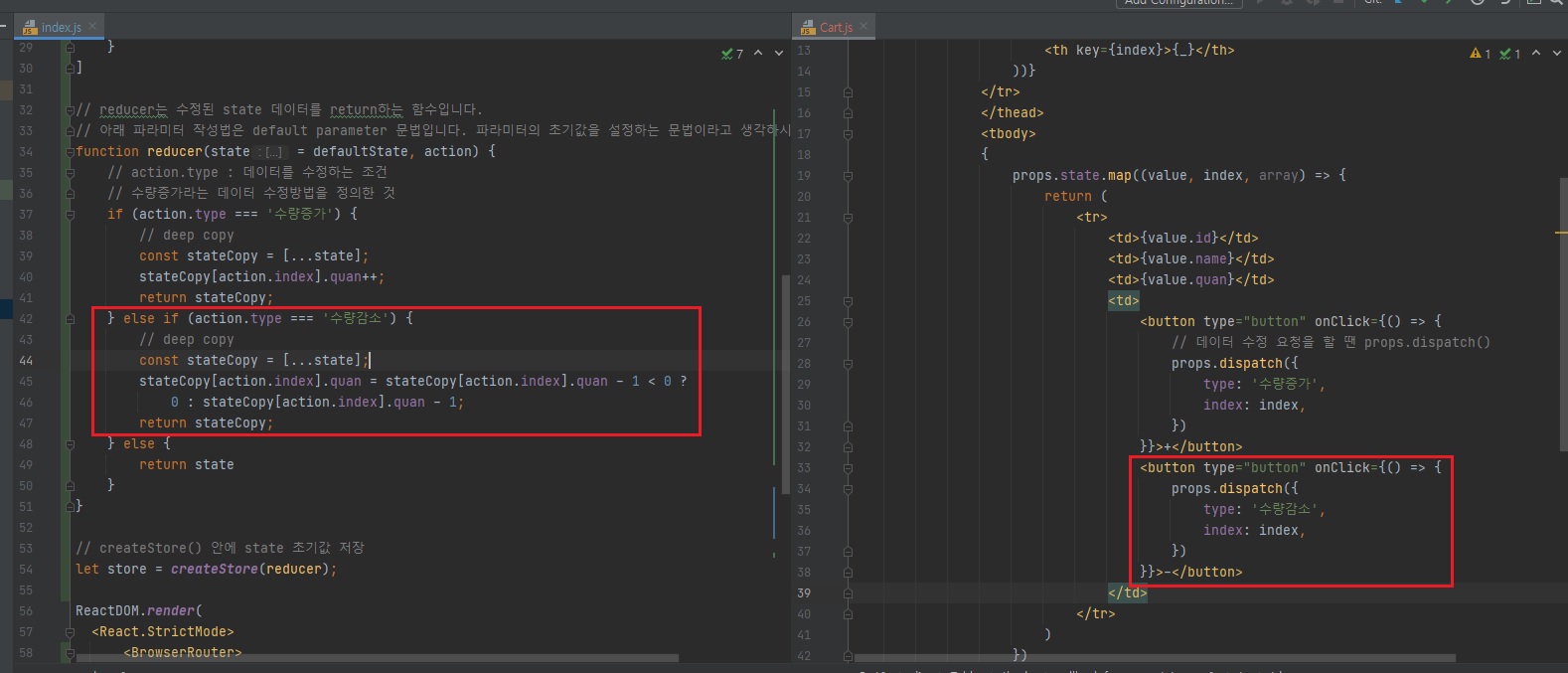Click ReactDOM on line 56
This screenshot has width=1568, height=673.
coord(107,611)
